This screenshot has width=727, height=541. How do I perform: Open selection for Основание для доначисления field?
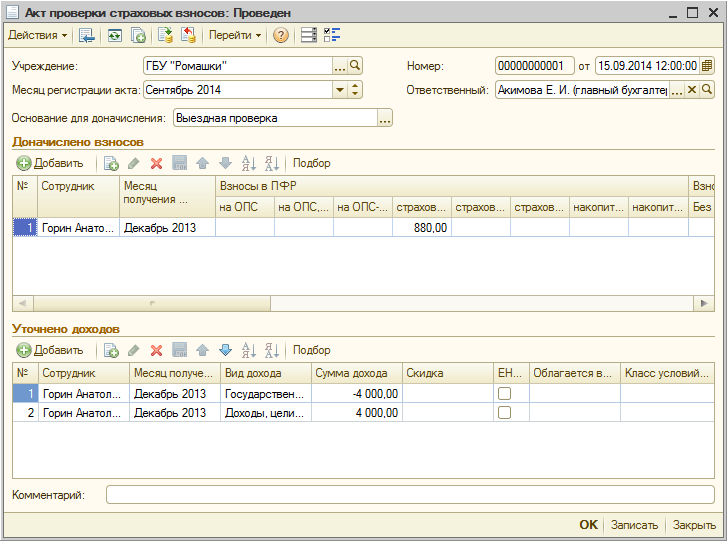[x=385, y=118]
